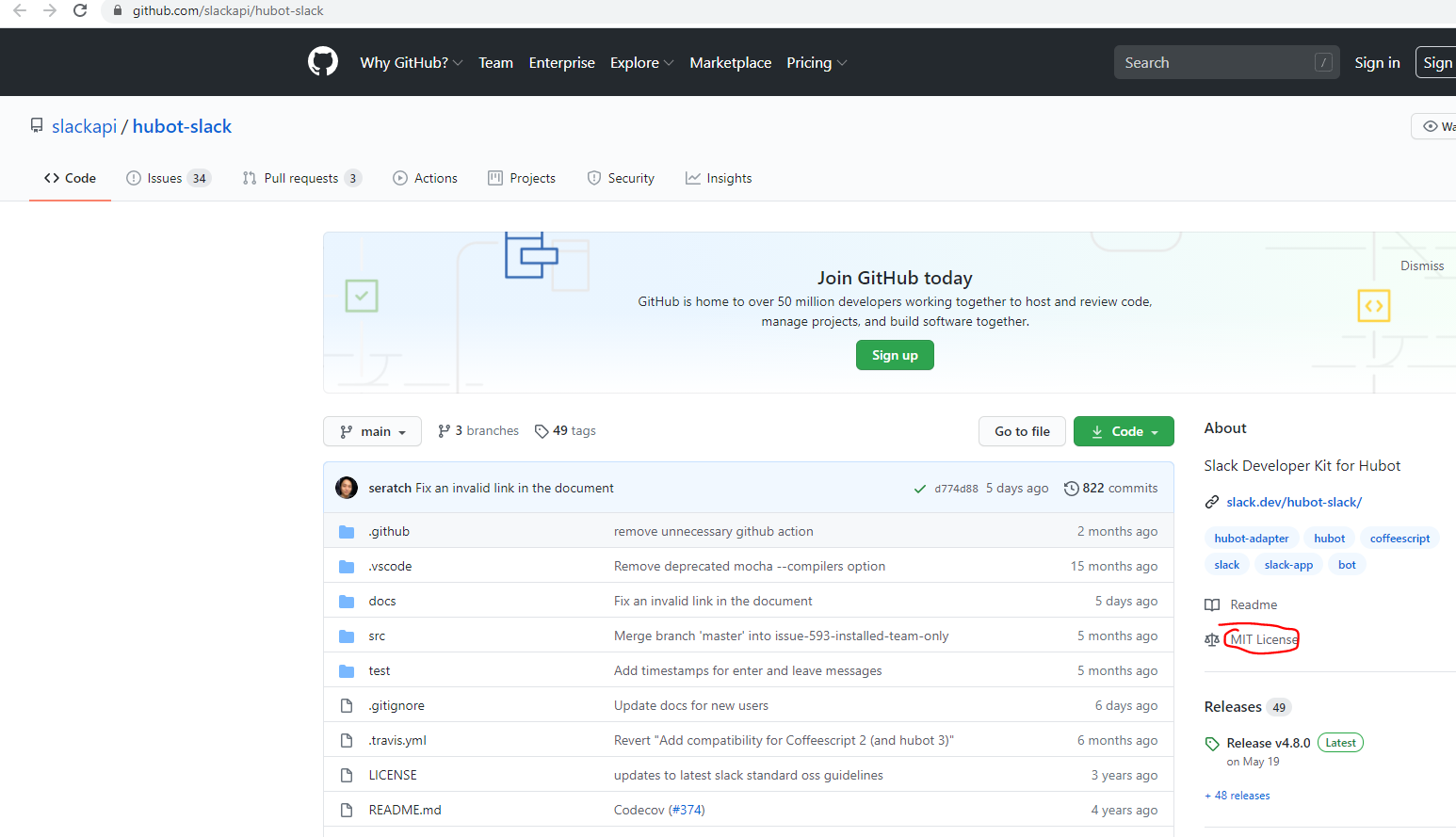Click the green Sign up button

pyautogui.click(x=895, y=355)
